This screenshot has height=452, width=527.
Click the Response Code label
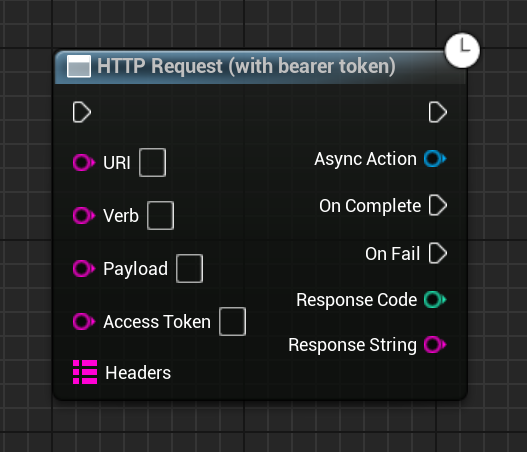[356, 299]
